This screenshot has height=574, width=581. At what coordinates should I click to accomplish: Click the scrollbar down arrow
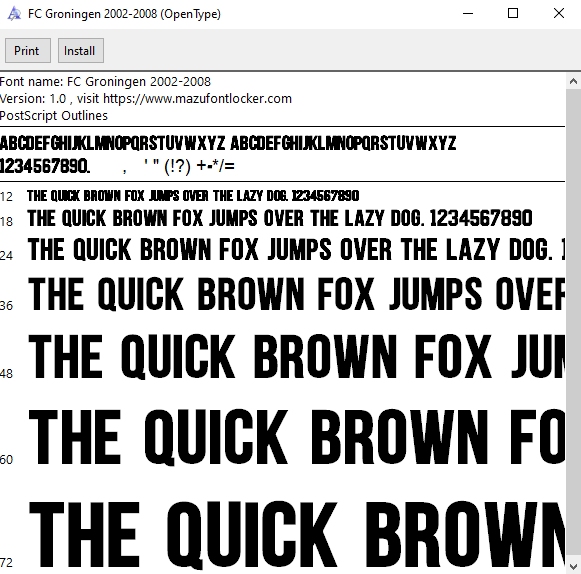tap(573, 566)
